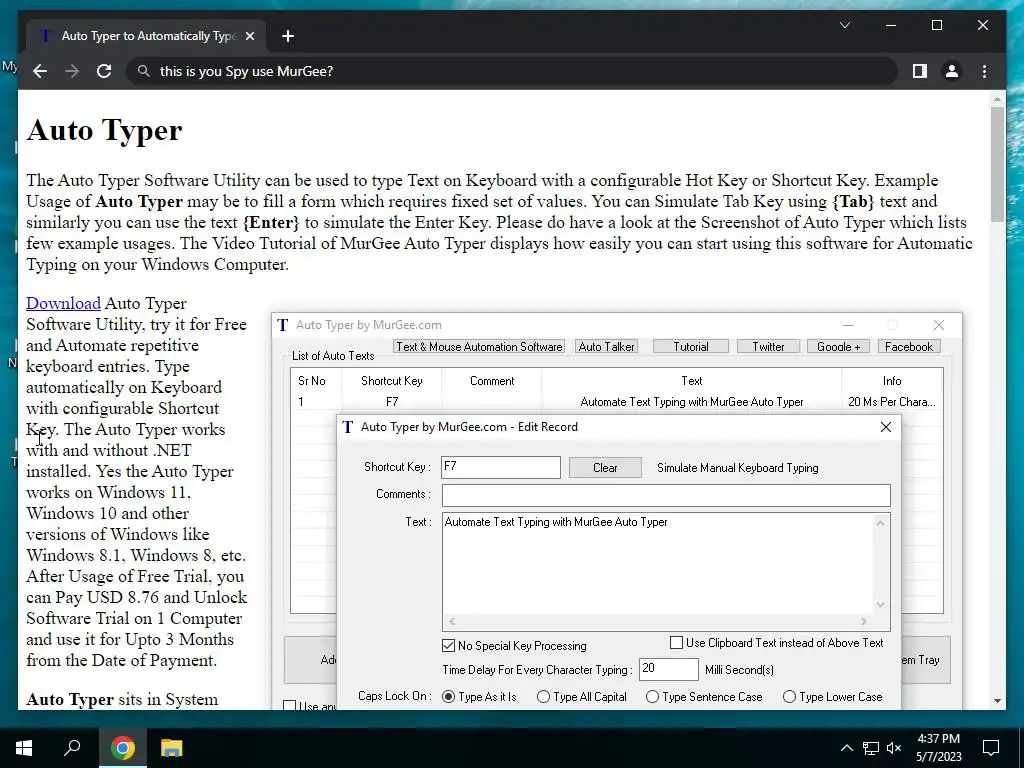Screen dimensions: 1024x768
Task: Open the Windows Start menu
Action: point(24,747)
